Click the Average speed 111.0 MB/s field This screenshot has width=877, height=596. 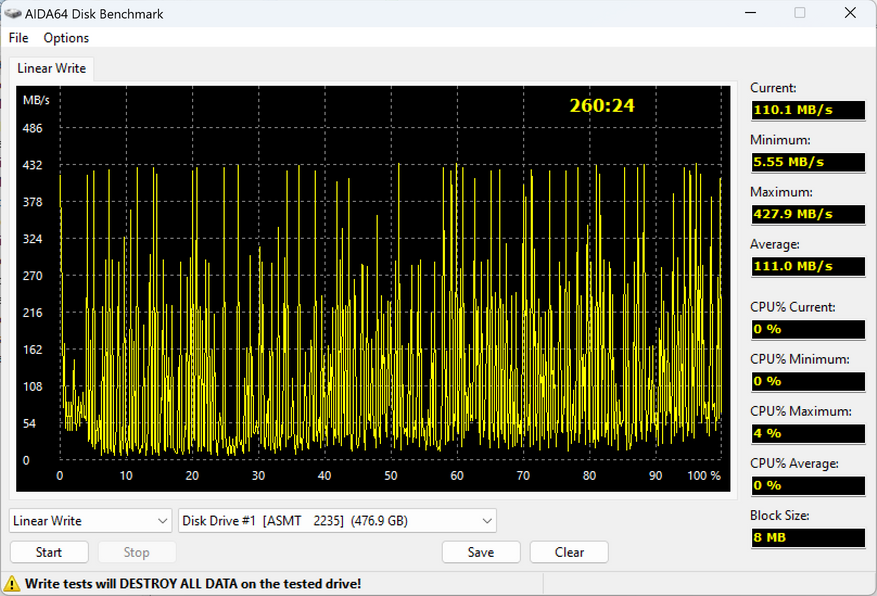pyautogui.click(x=807, y=266)
